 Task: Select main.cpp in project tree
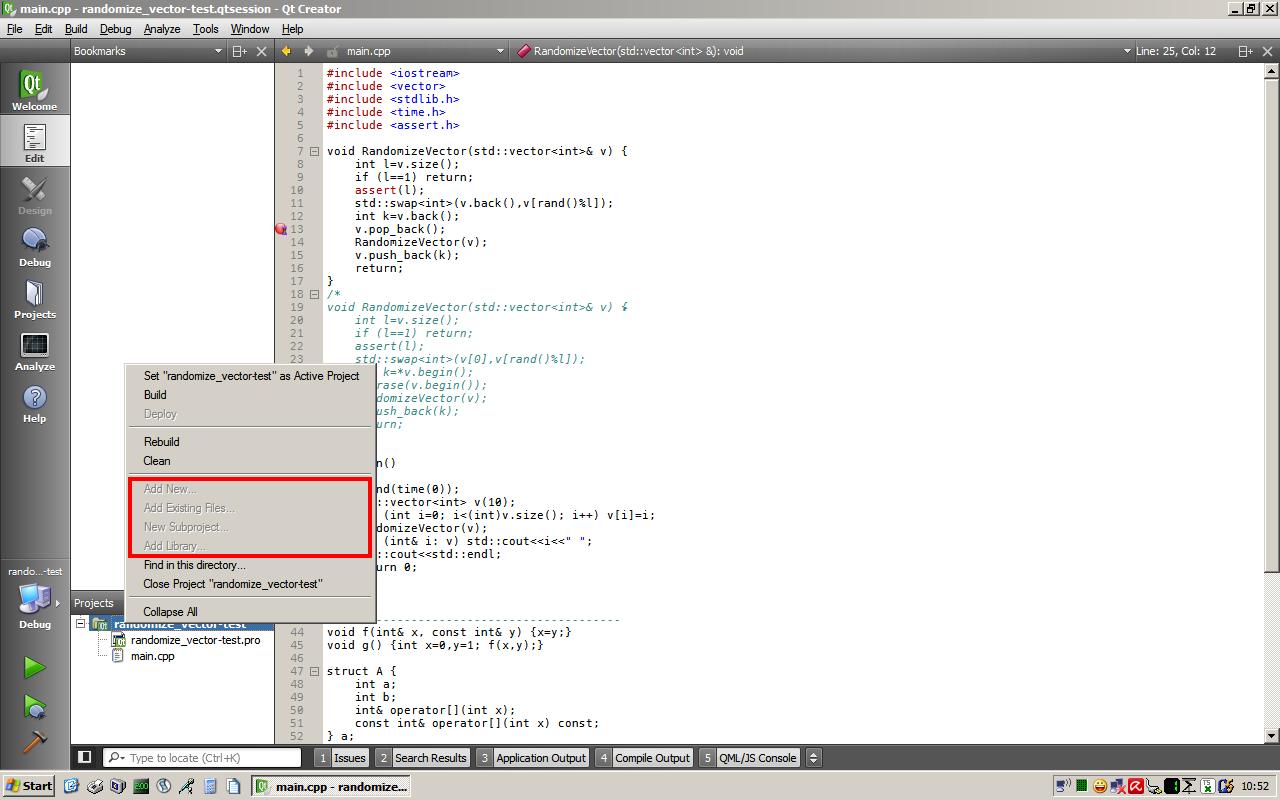click(x=152, y=656)
